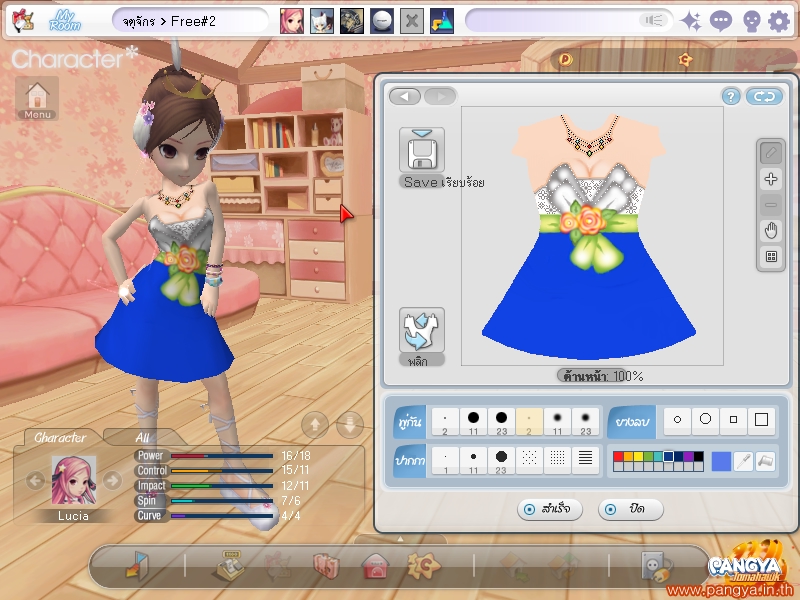
Task: Open the chat speech bubble icon
Action: 720,21
